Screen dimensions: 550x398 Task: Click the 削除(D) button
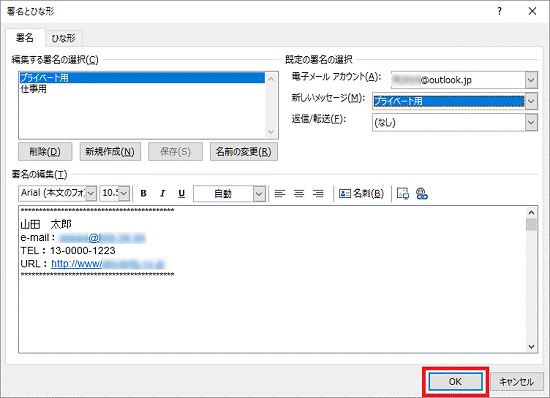coord(45,151)
